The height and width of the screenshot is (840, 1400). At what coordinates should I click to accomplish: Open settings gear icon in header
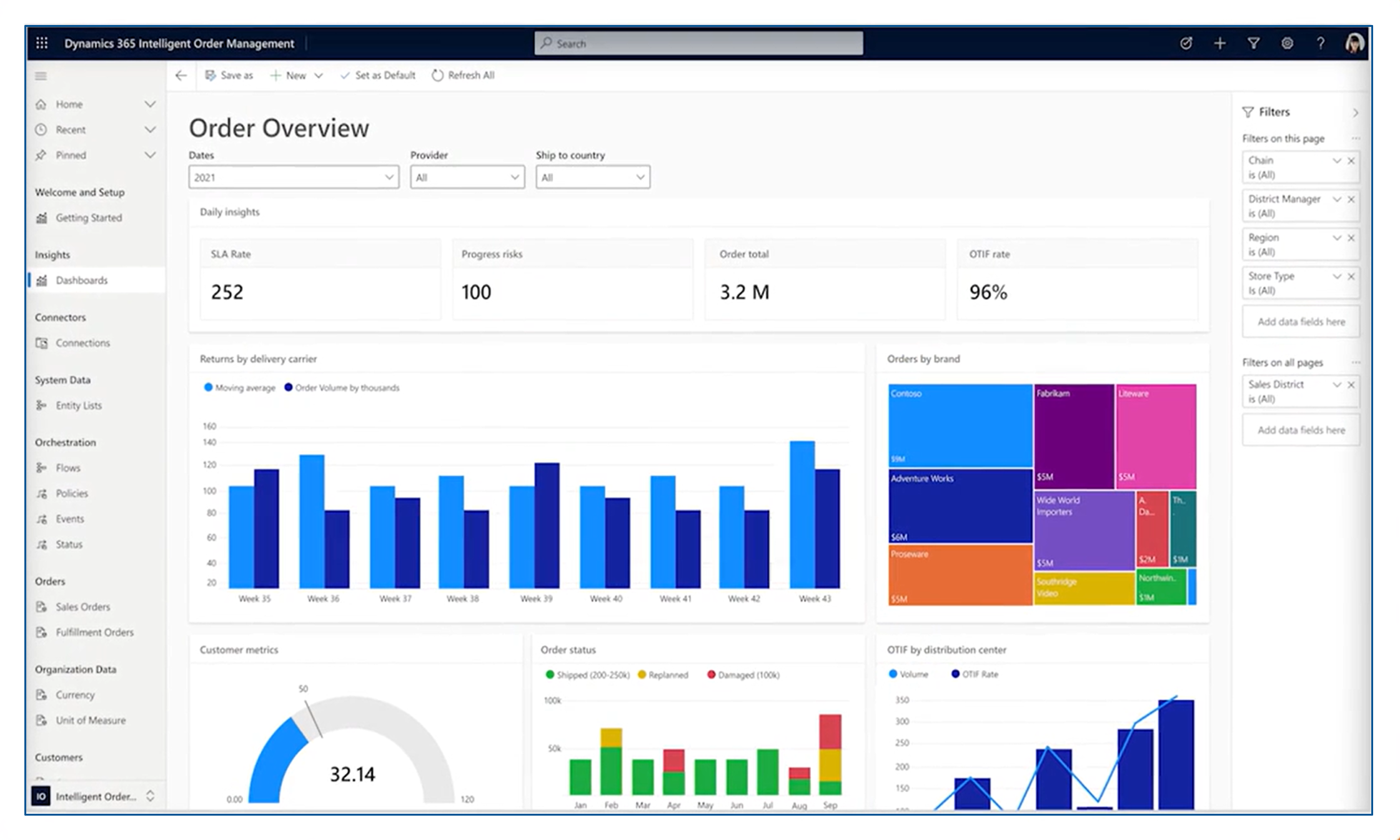pyautogui.click(x=1287, y=43)
